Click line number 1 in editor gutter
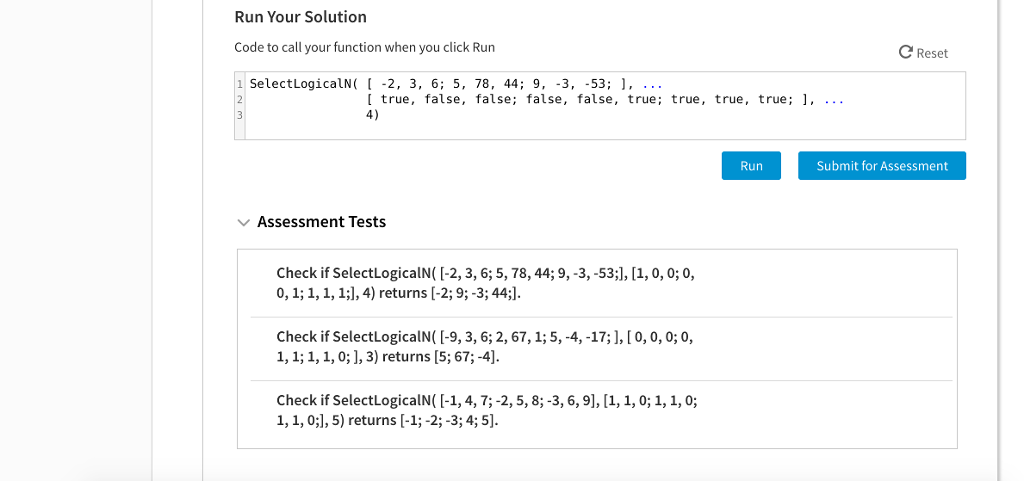This screenshot has width=1024, height=481. (x=240, y=84)
